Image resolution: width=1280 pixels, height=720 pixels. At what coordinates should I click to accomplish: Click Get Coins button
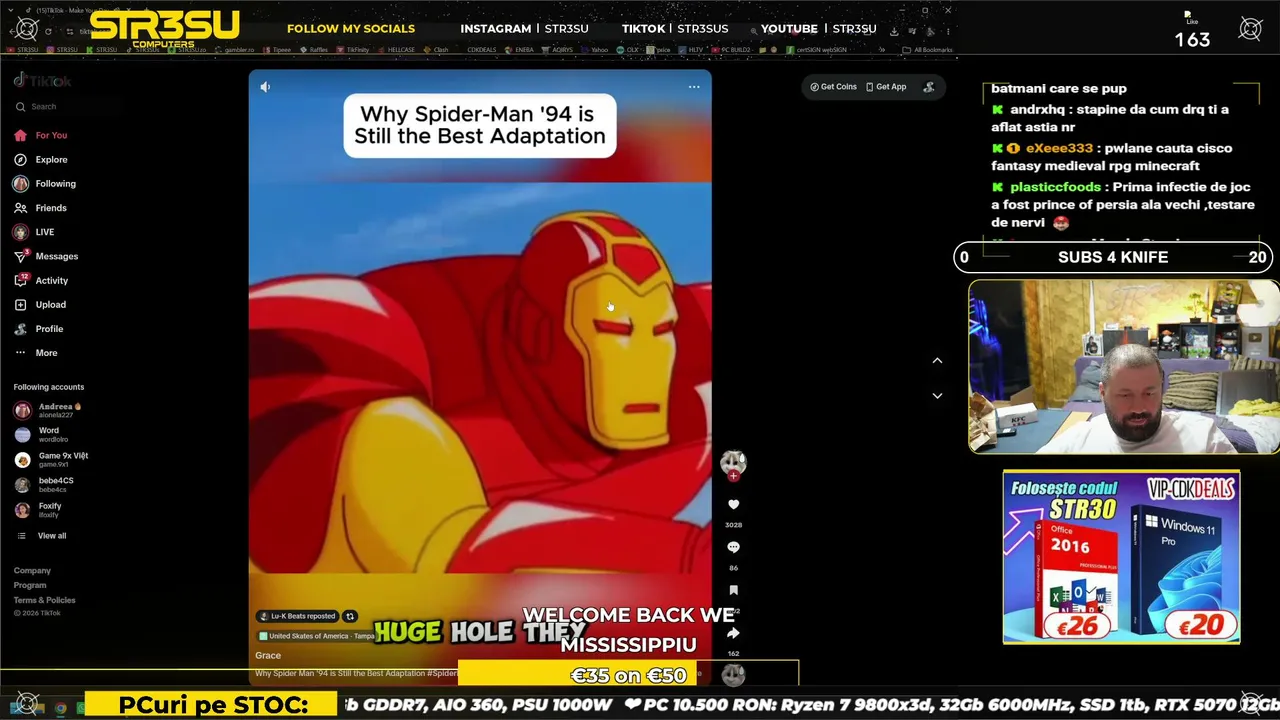[x=833, y=87]
